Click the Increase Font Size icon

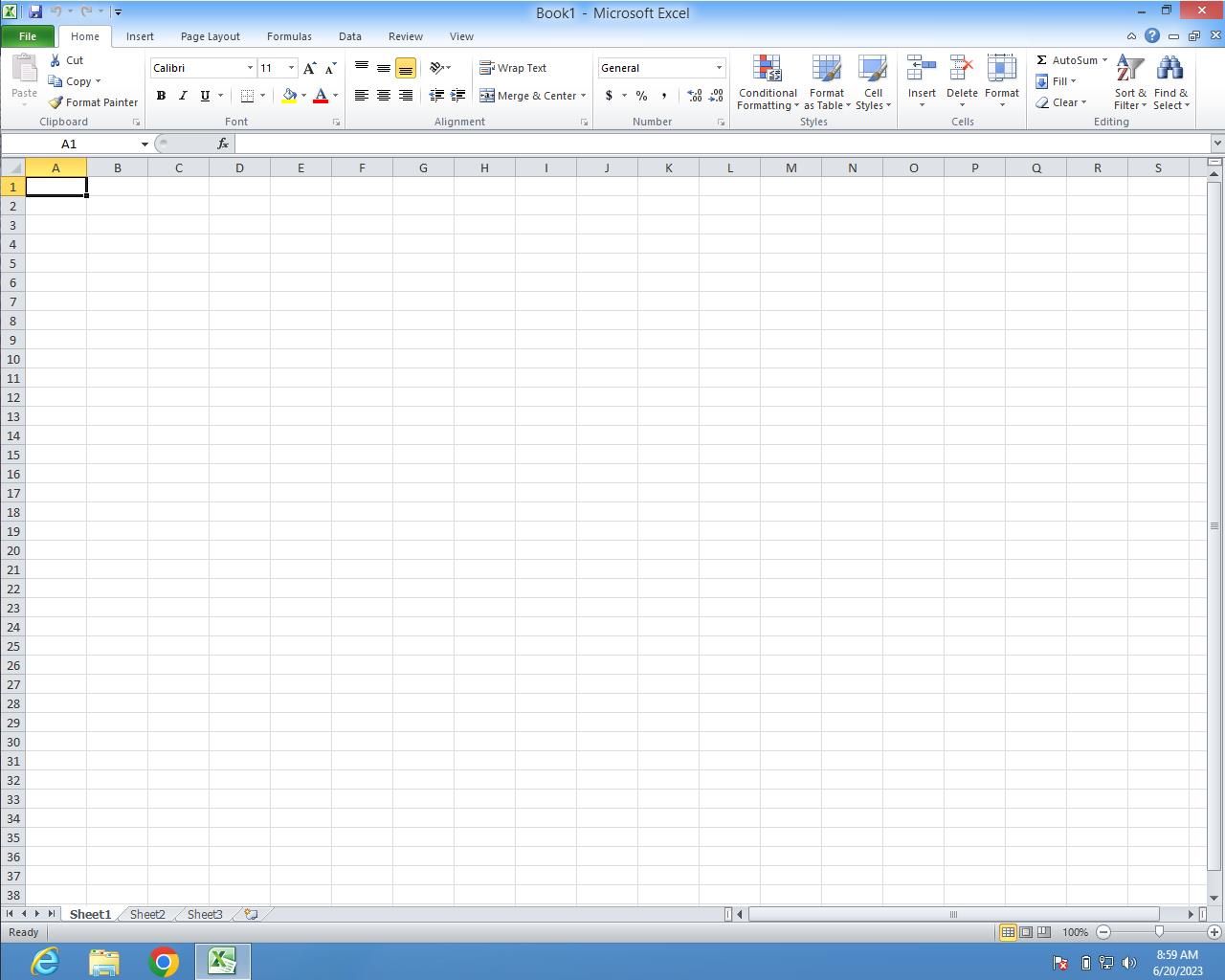[x=309, y=68]
